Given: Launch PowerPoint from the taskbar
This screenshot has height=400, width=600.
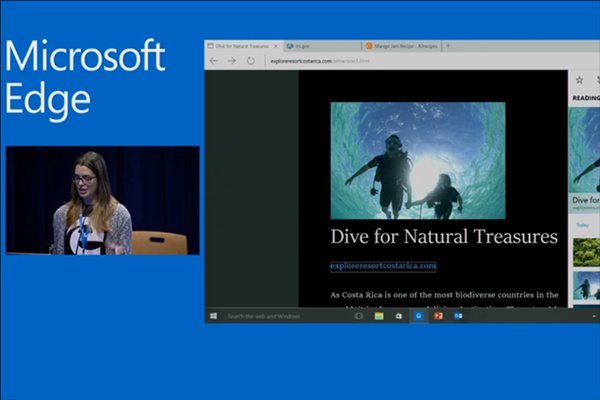Looking at the screenshot, I should click(x=438, y=316).
